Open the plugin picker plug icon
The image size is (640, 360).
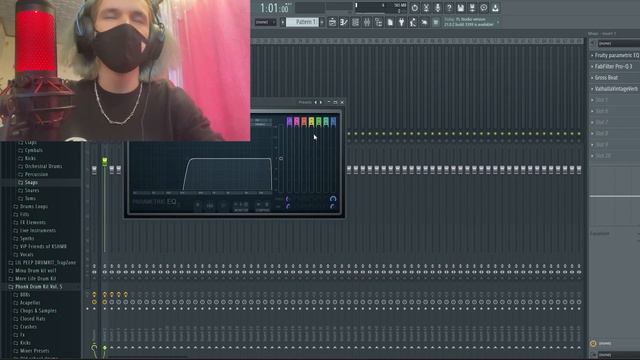pyautogui.click(x=402, y=22)
